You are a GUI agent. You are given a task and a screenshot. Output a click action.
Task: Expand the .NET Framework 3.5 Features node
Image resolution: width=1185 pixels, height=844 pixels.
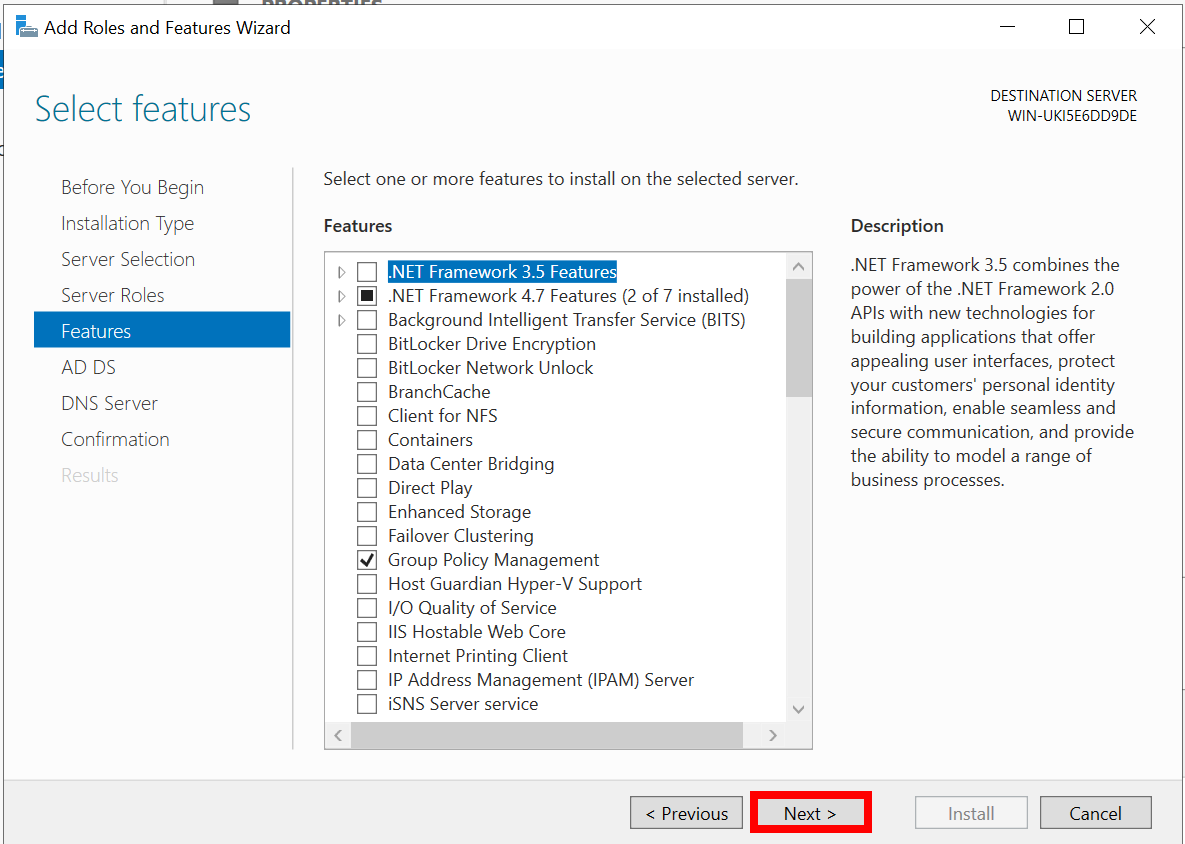click(x=342, y=272)
